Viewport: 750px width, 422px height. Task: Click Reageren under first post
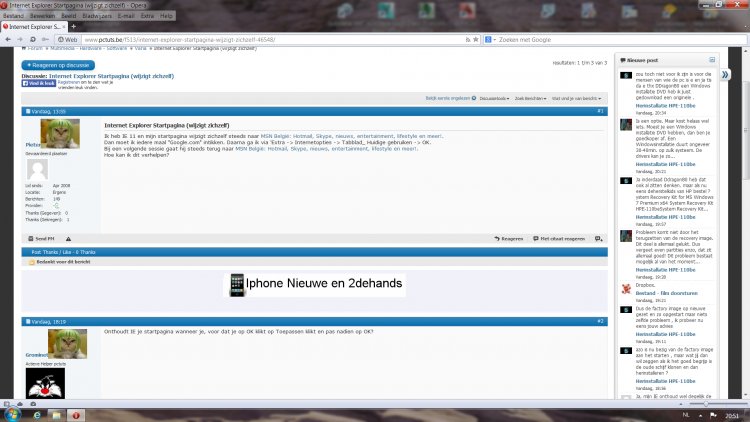(x=508, y=239)
